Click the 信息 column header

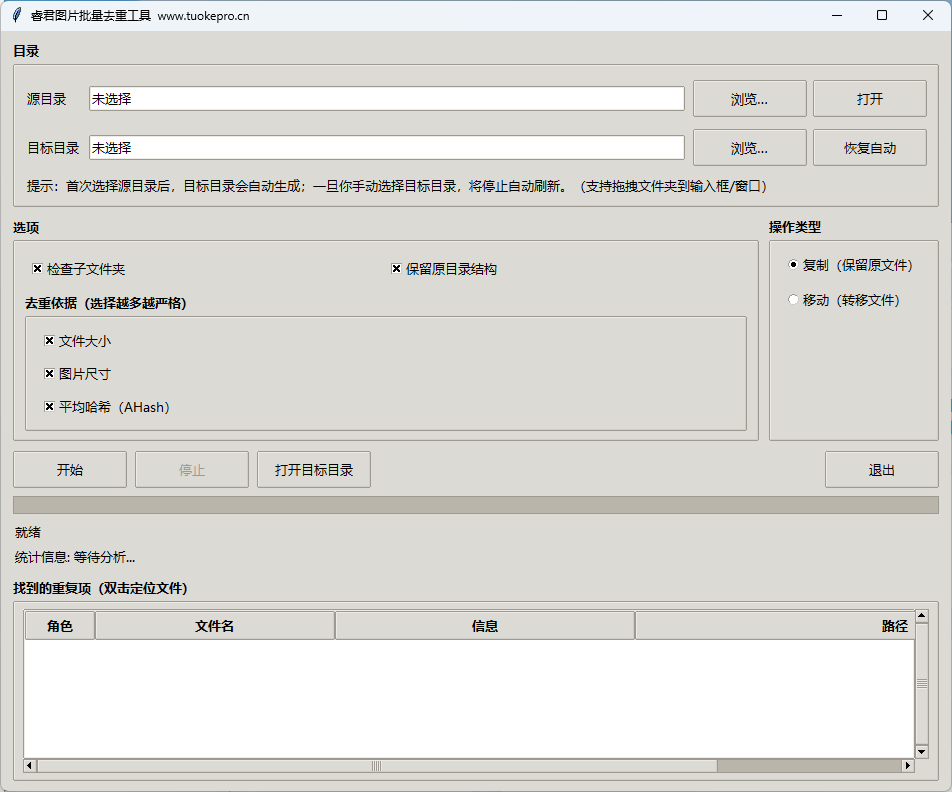(x=484, y=626)
